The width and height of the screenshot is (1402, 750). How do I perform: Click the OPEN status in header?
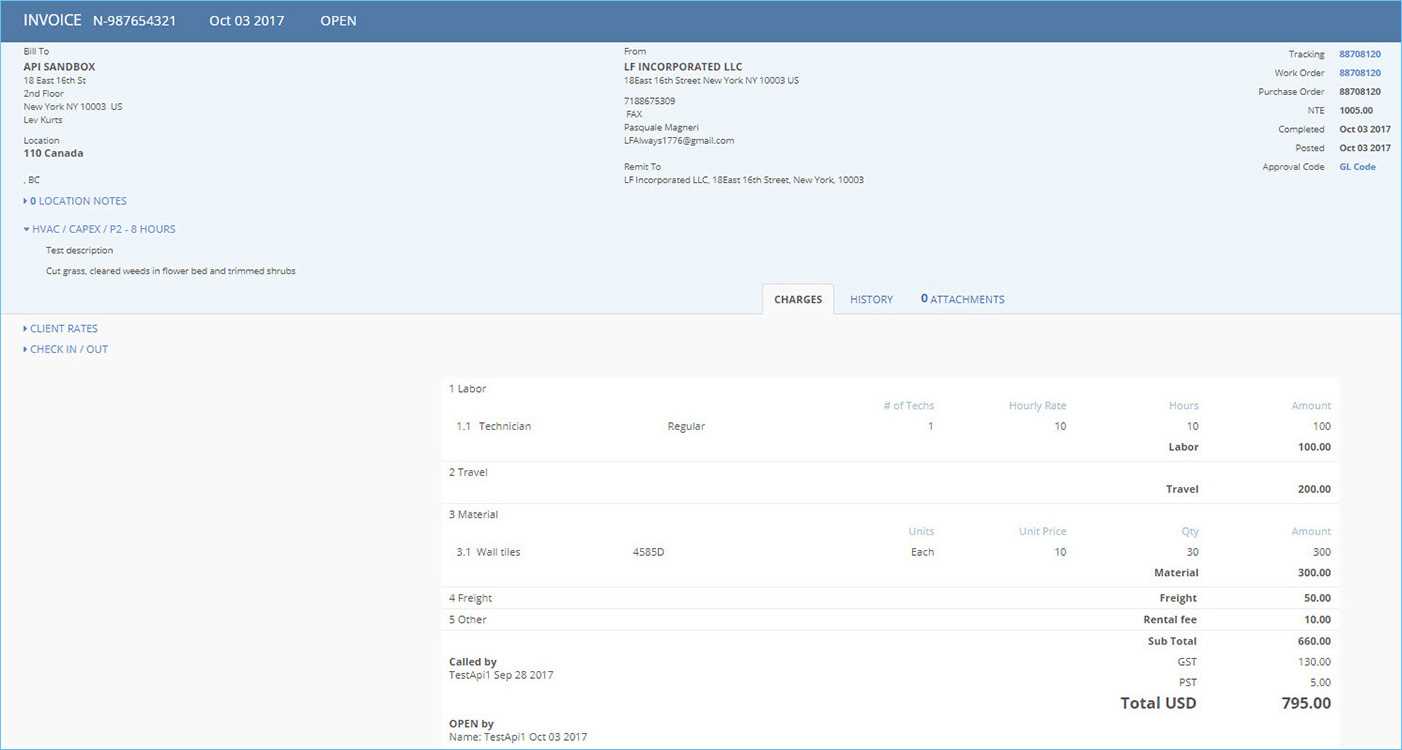338,21
